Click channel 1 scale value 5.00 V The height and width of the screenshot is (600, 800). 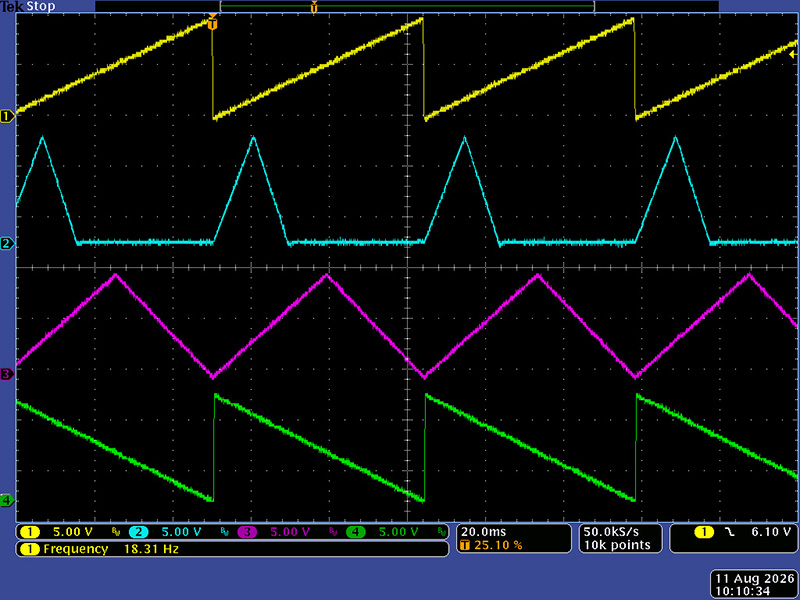click(x=72, y=532)
